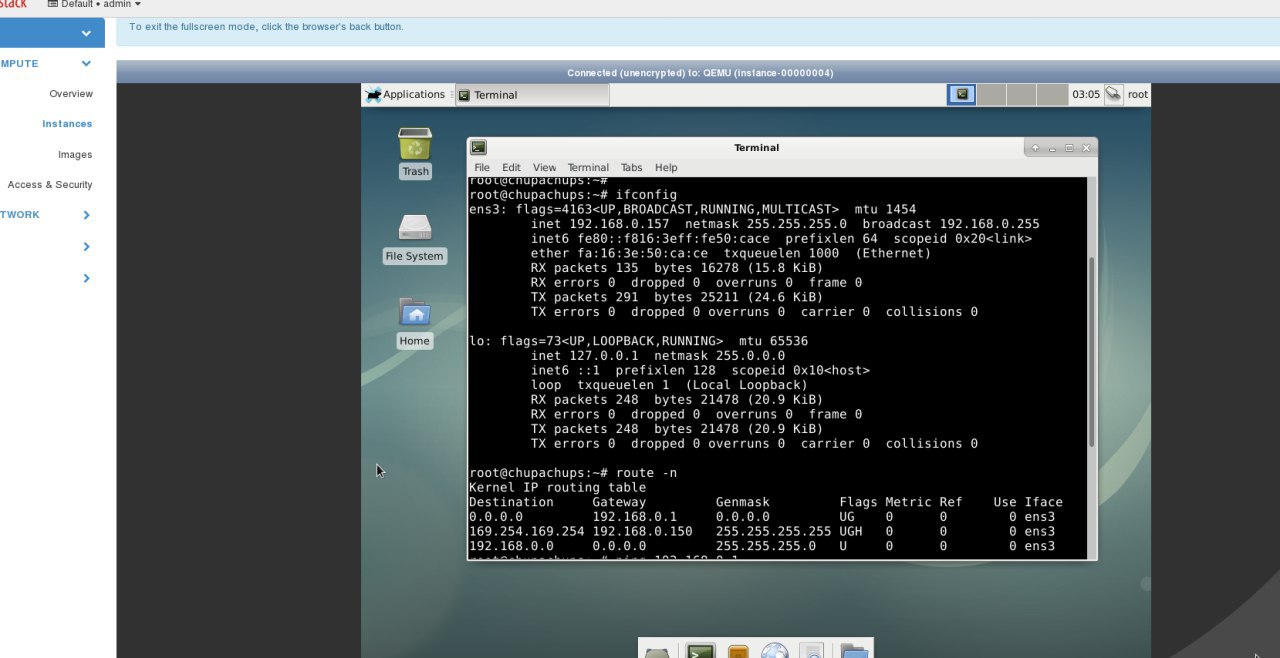Go to Access & Security sidebar link
The height and width of the screenshot is (658, 1280).
tap(50, 185)
